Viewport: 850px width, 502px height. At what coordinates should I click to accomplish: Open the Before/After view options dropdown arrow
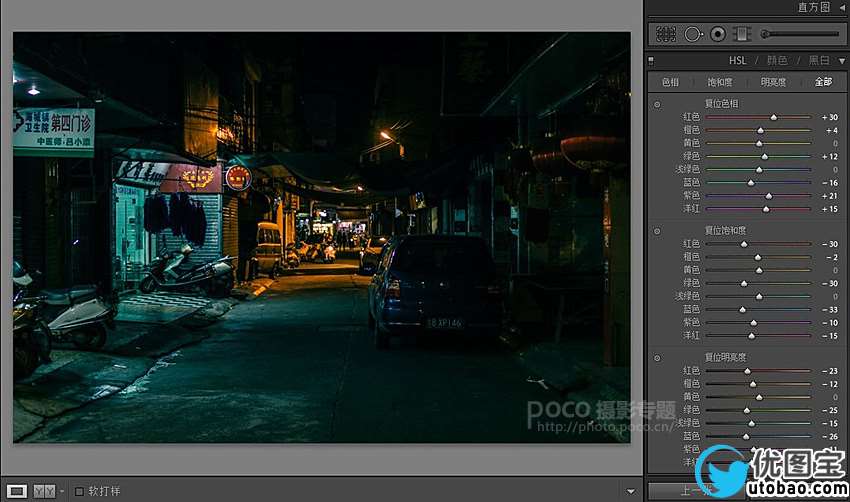[x=62, y=491]
